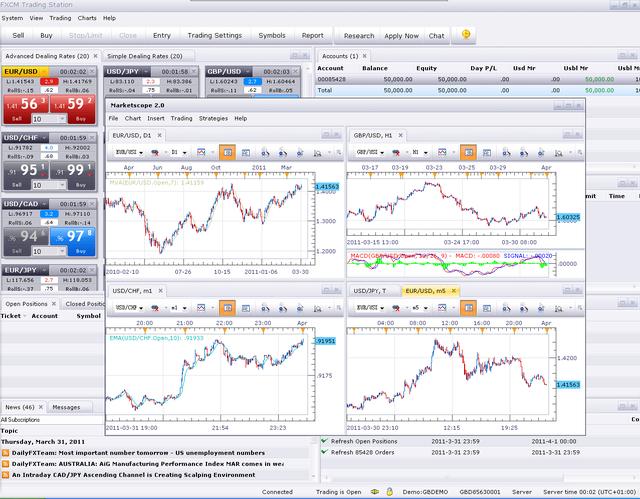This screenshot has height=499, width=640.
Task: Toggle the orange highlighted button in USD/CHF m1 toolbar
Action: point(227,308)
